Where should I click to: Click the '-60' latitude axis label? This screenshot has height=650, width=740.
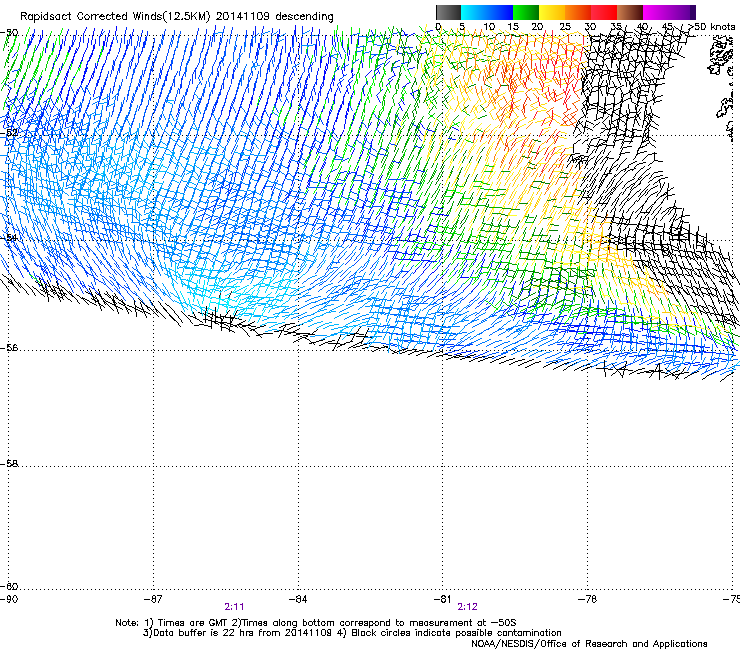pyautogui.click(x=9, y=587)
